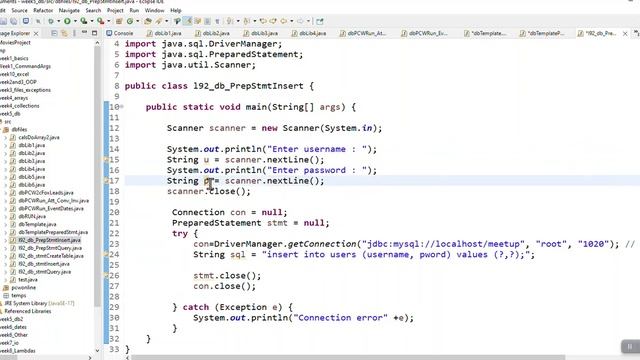Toggle Mark Occurrences highlighter icon
Viewport: 640px width, 360px height.
pyautogui.click(x=187, y=21)
